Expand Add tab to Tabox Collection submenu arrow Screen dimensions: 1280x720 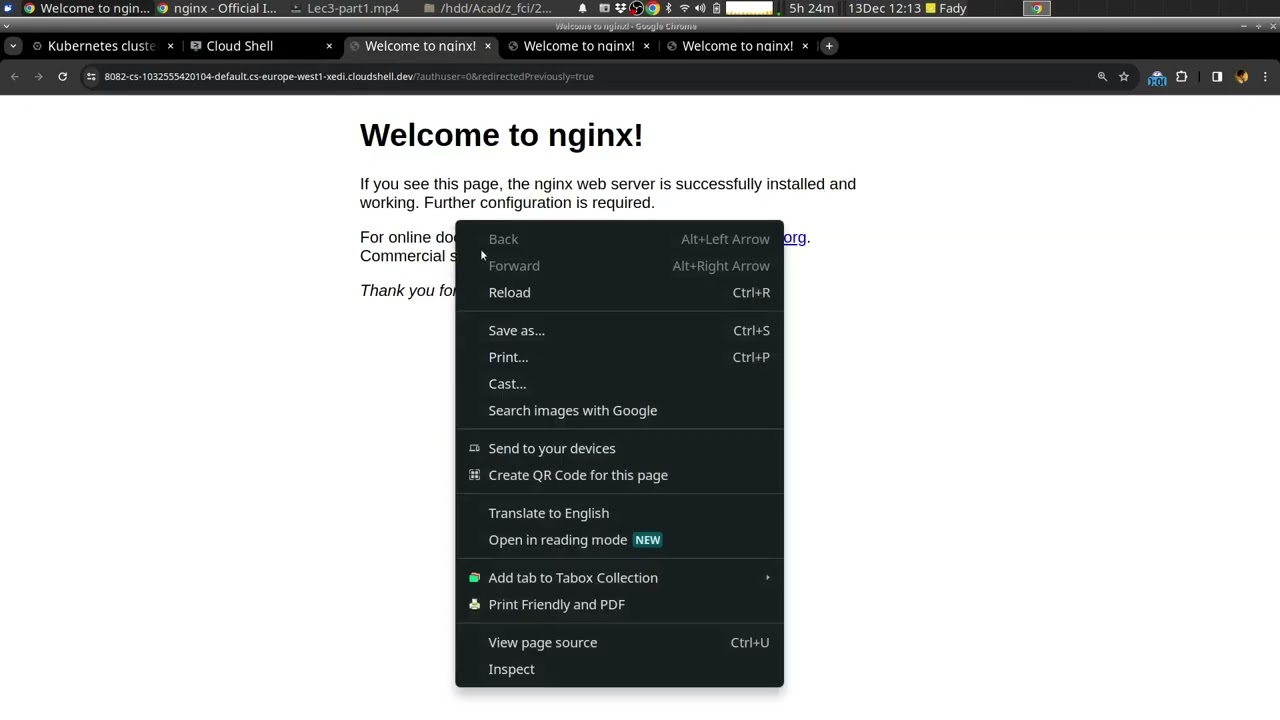(768, 578)
